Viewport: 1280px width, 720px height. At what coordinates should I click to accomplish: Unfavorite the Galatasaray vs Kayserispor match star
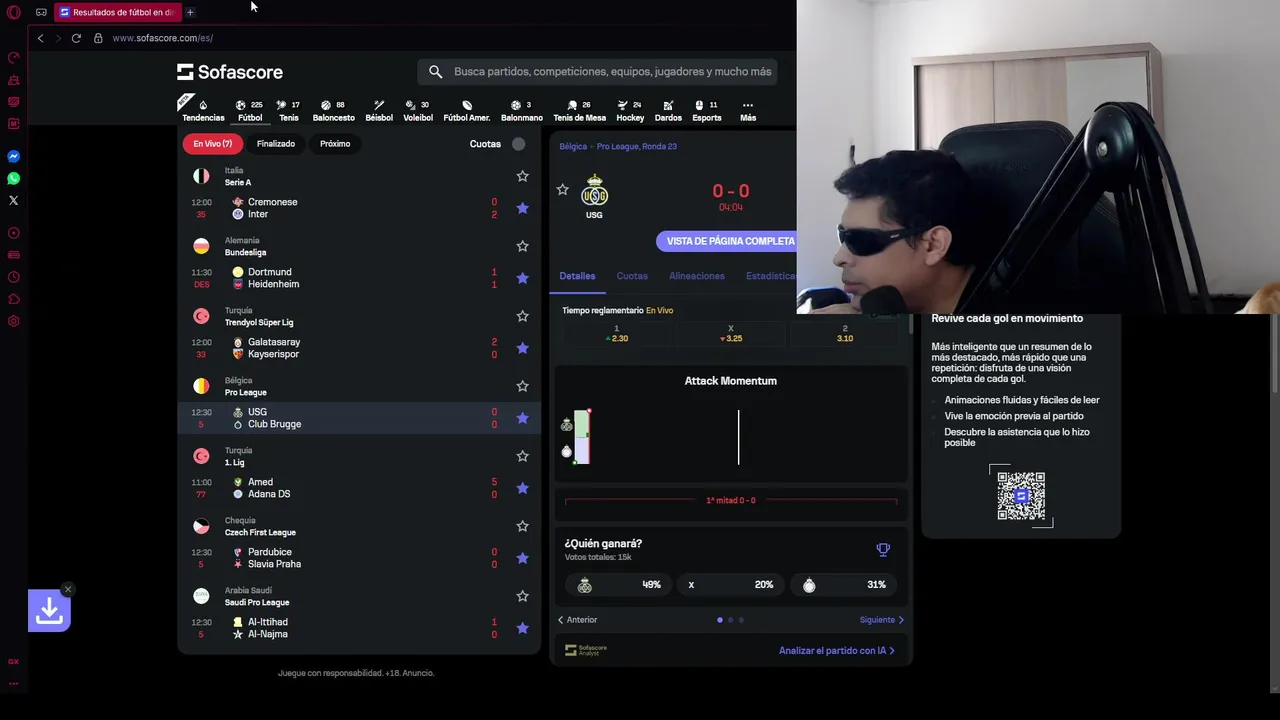click(522, 348)
